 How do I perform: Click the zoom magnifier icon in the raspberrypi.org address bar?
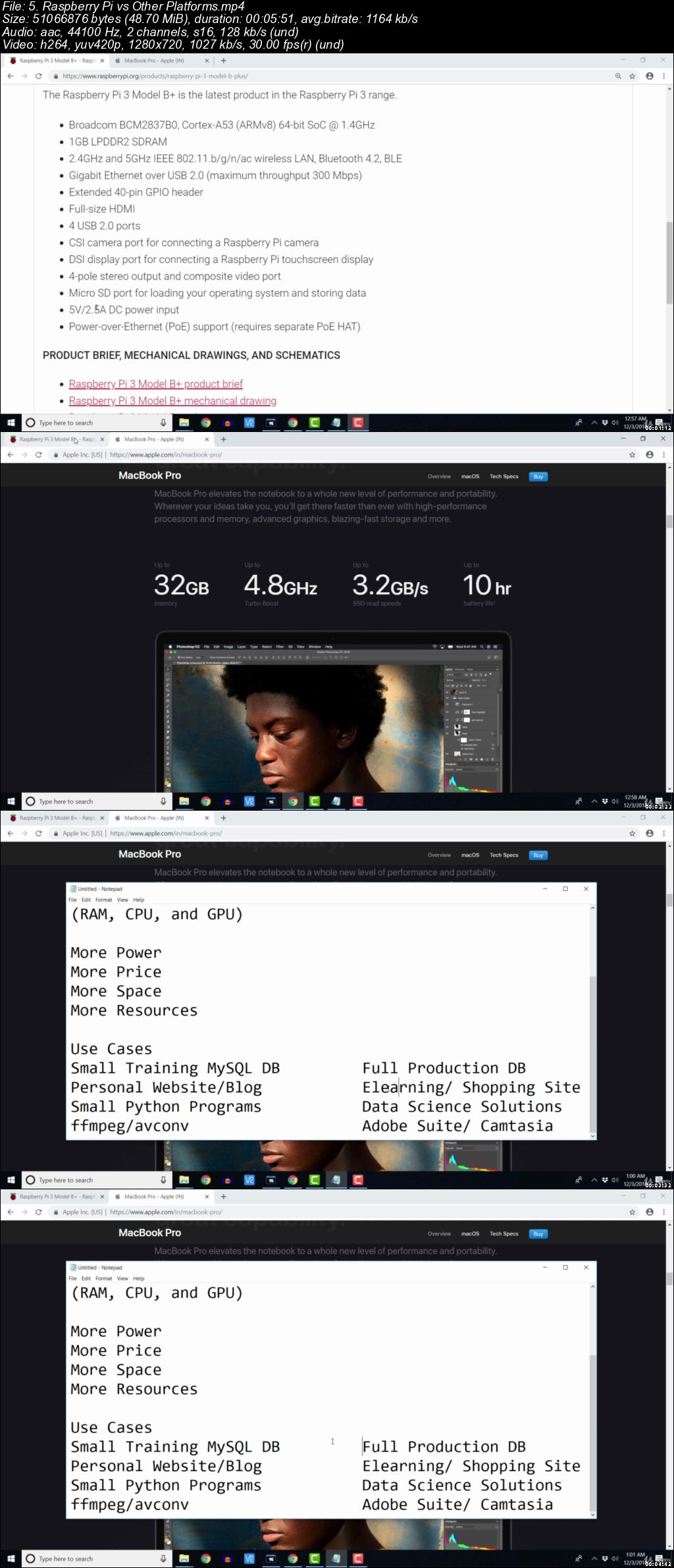(618, 76)
